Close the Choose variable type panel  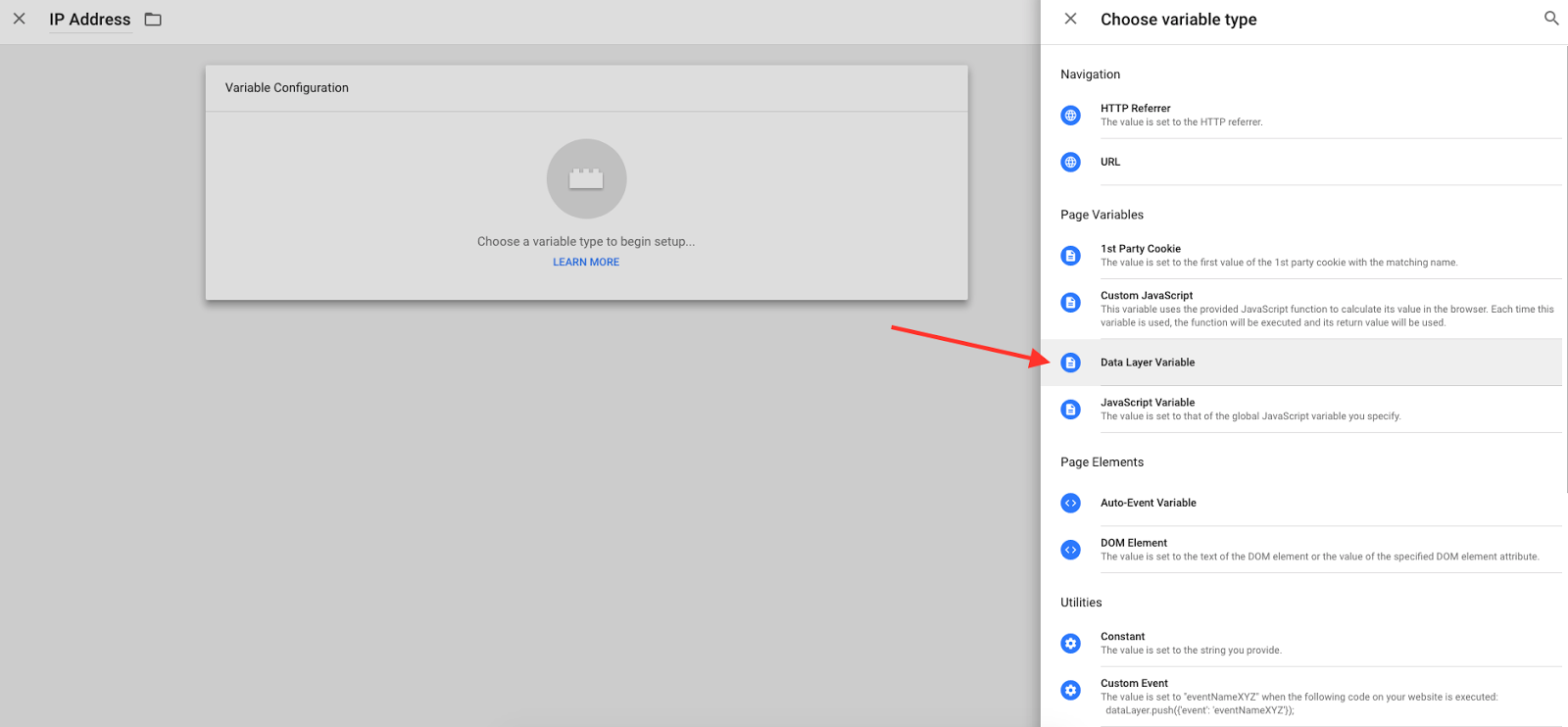point(1070,19)
